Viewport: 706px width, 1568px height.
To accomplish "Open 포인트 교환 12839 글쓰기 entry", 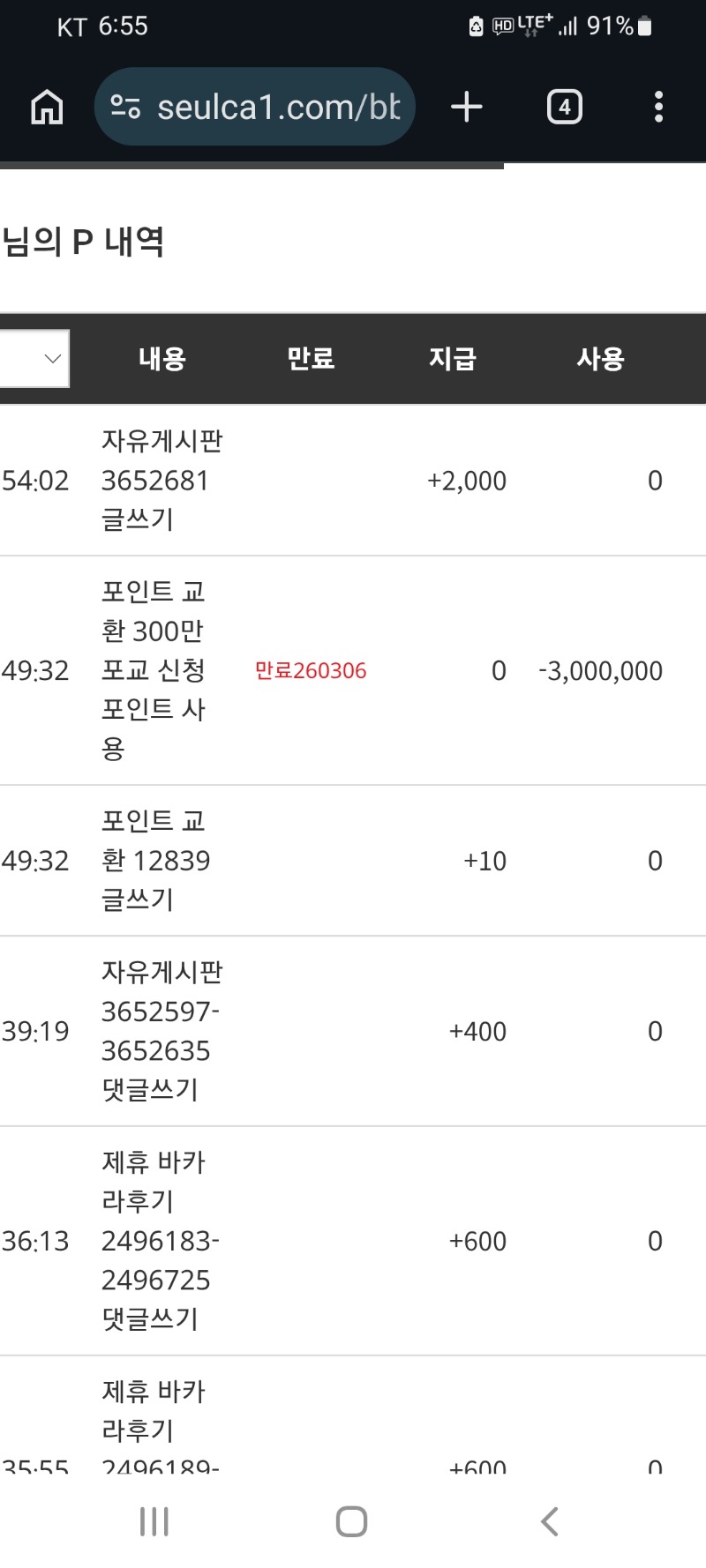I will [155, 861].
